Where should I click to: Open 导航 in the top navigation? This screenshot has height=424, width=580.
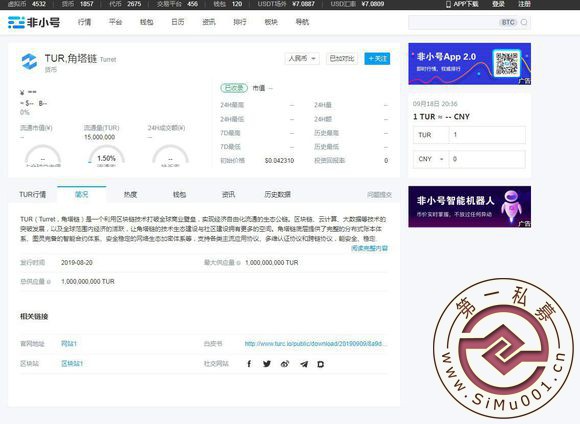302,22
